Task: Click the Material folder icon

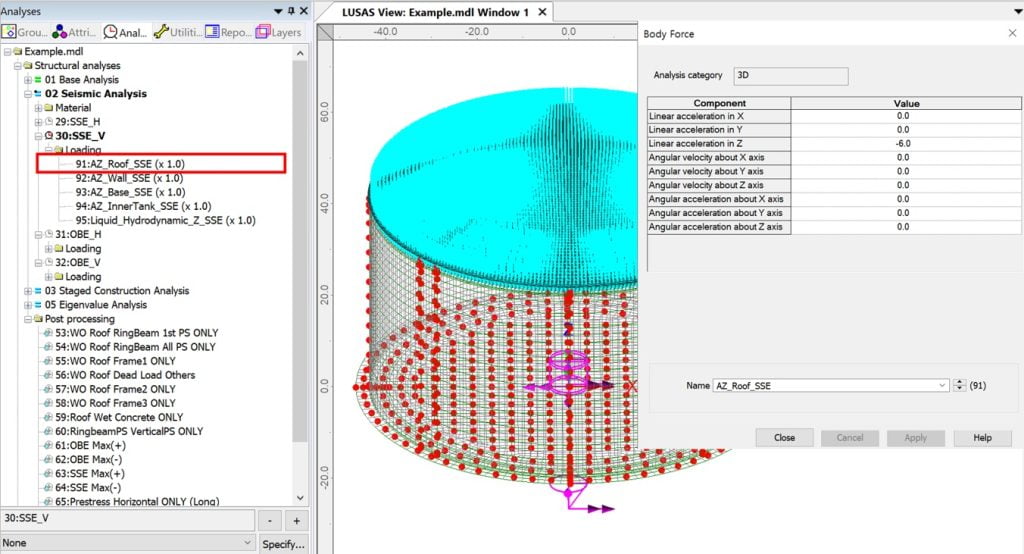Action: click(x=48, y=107)
